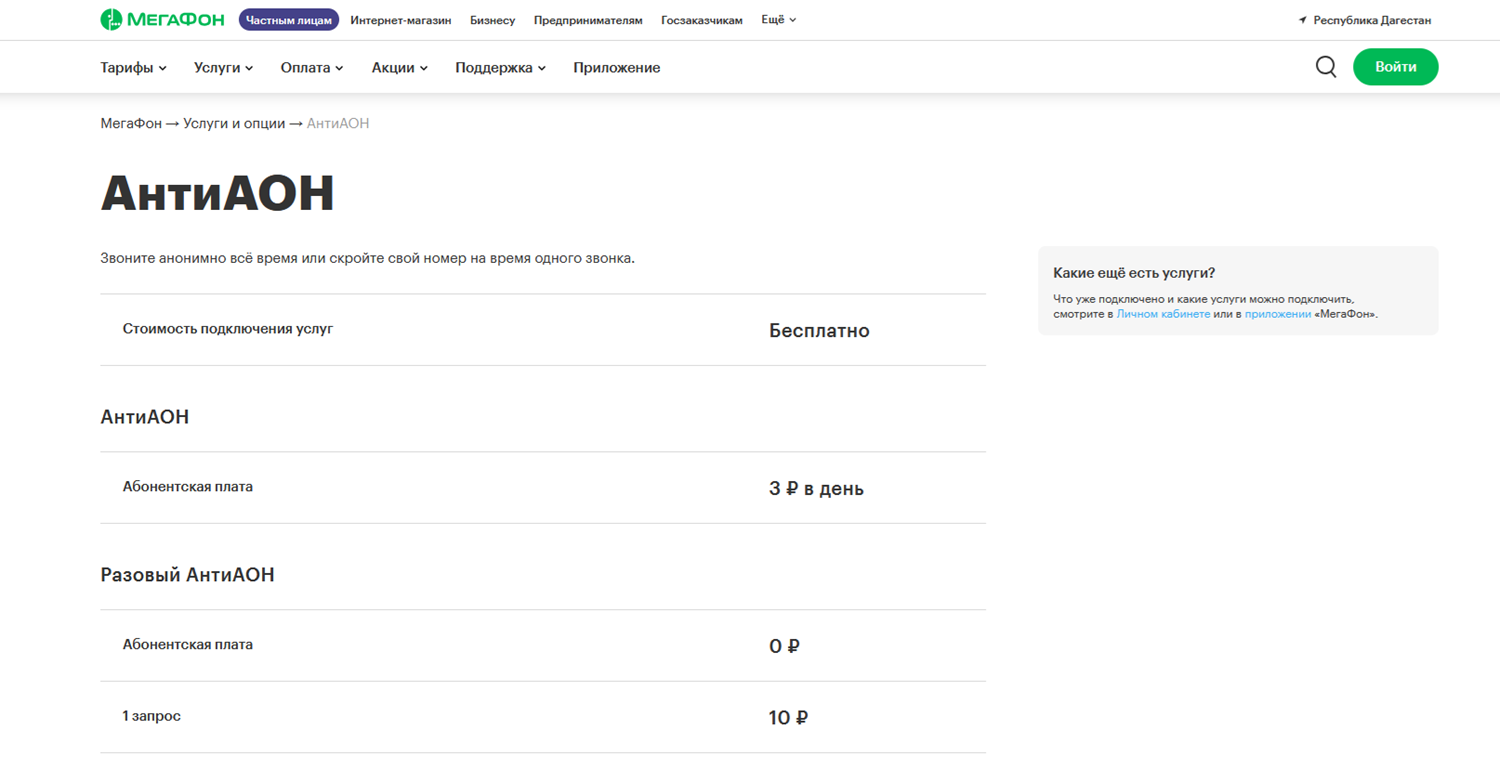This screenshot has width=1500, height=769.
Task: Expand the Услуги menu
Action: (224, 68)
